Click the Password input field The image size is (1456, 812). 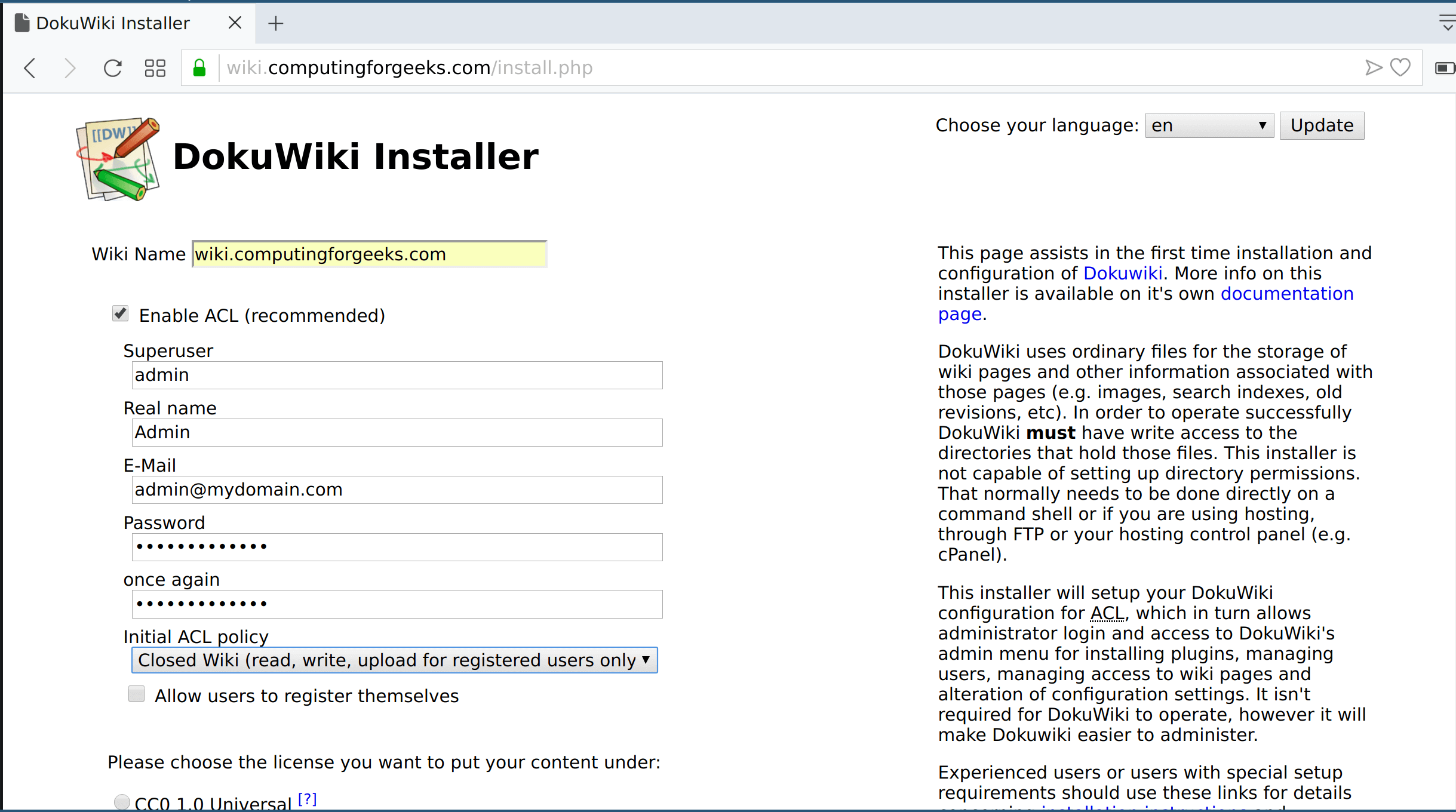pos(397,547)
